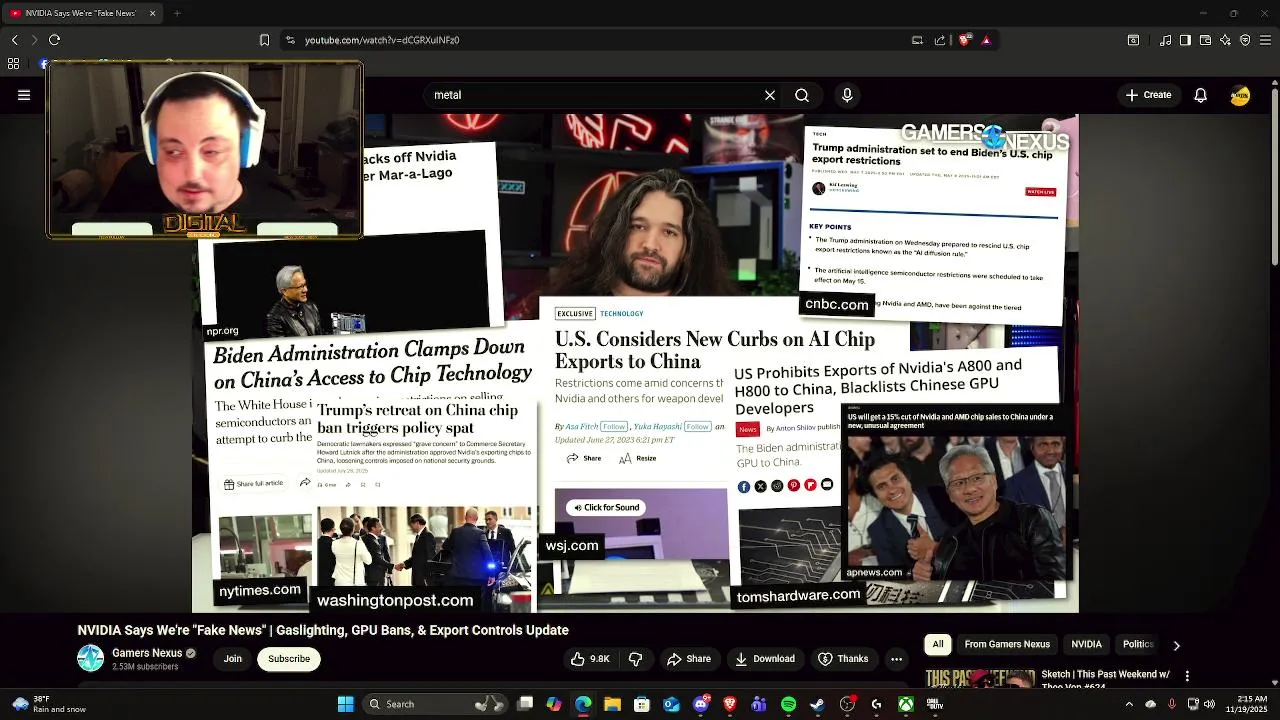Share this page from address bar
Screen dimensions: 1280x720
click(940, 40)
